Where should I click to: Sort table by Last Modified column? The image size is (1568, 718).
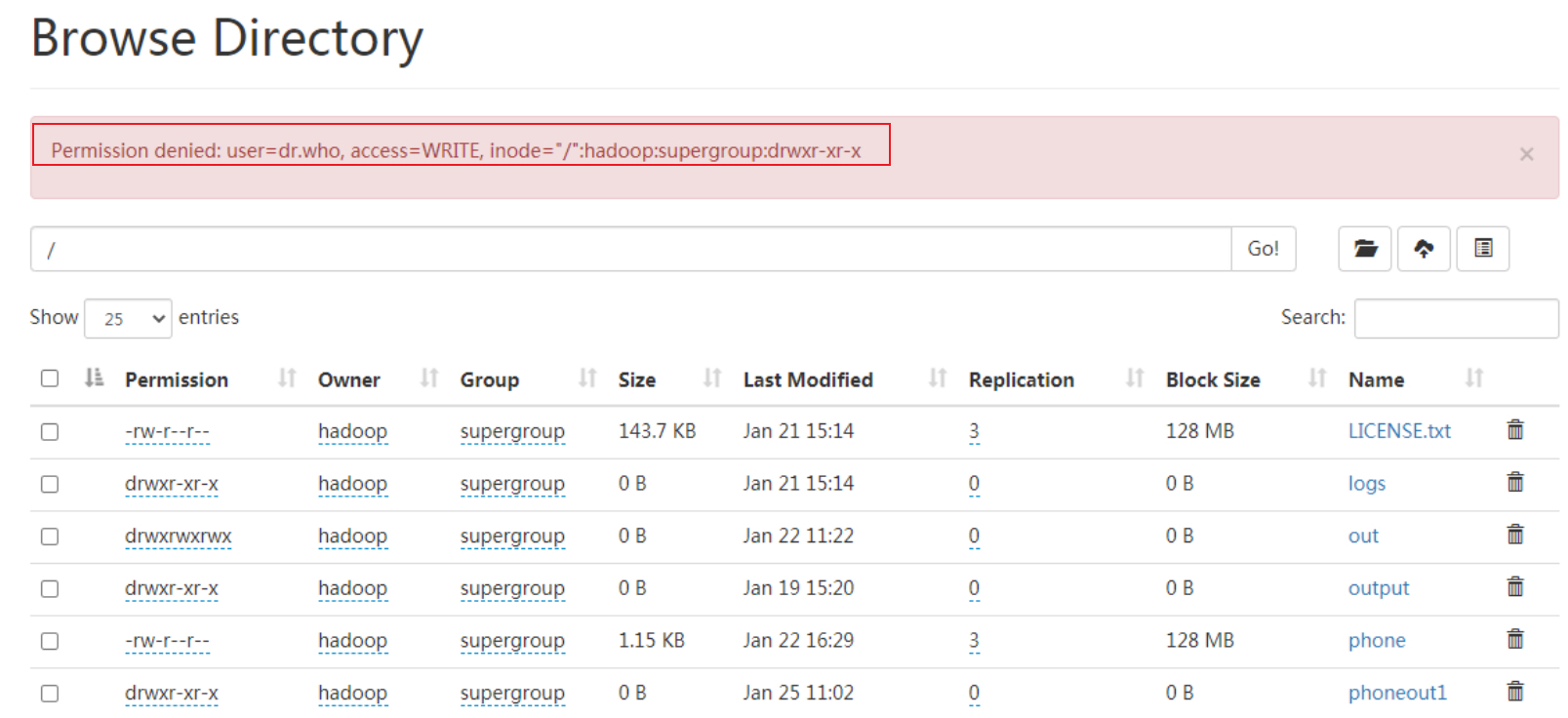(808, 379)
